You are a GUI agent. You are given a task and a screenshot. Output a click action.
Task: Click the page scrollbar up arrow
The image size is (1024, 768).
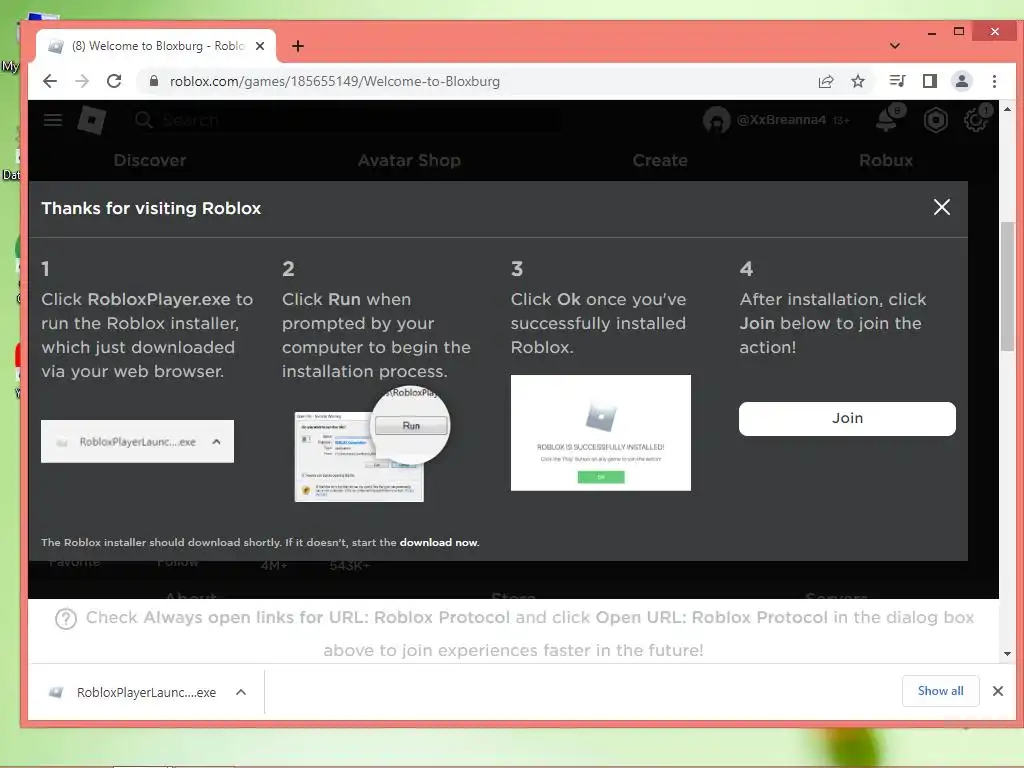(1007, 109)
